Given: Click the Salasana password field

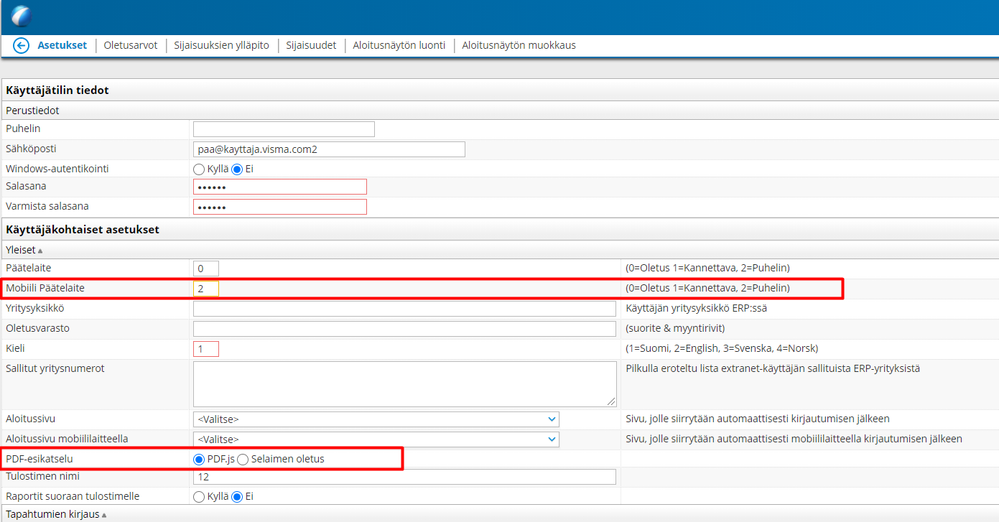Looking at the screenshot, I should point(280,187).
